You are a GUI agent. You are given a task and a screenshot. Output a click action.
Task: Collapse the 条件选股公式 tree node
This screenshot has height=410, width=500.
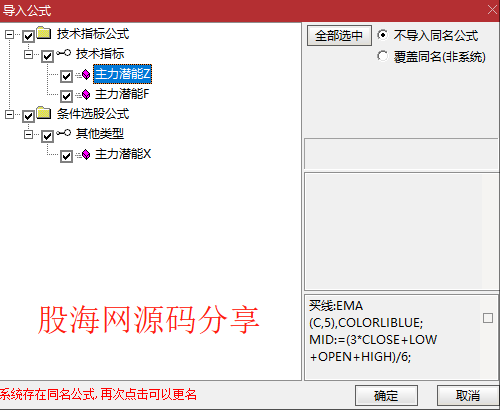click(10, 115)
